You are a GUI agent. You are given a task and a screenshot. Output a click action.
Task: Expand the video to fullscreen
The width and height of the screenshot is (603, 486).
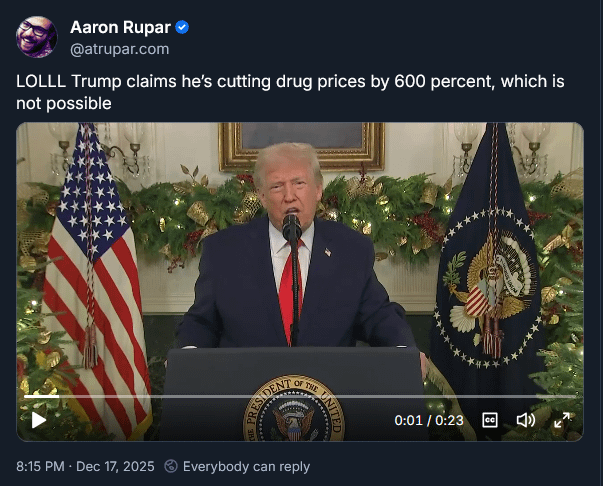pyautogui.click(x=562, y=420)
